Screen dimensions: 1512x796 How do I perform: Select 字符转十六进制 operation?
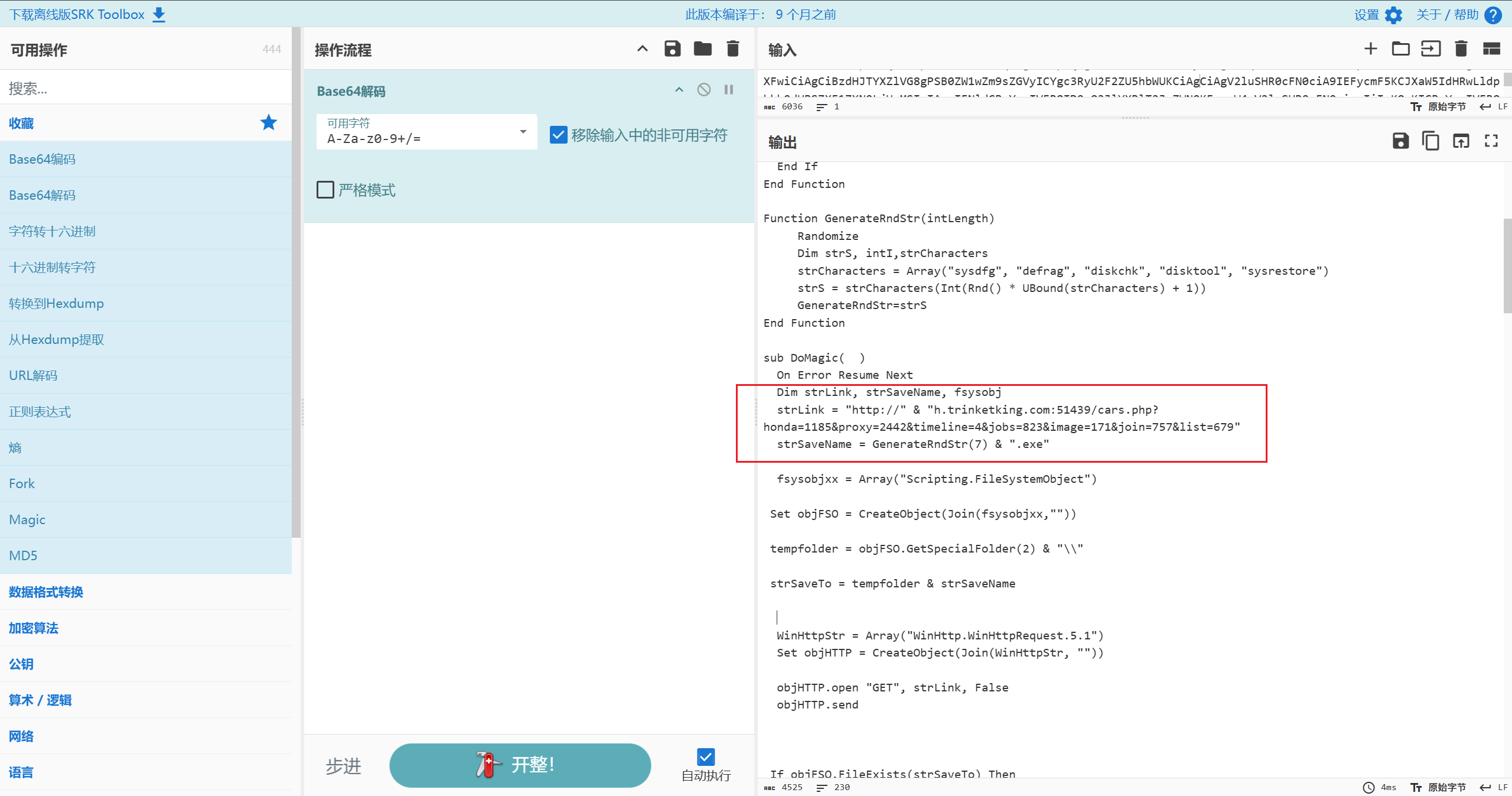(146, 232)
